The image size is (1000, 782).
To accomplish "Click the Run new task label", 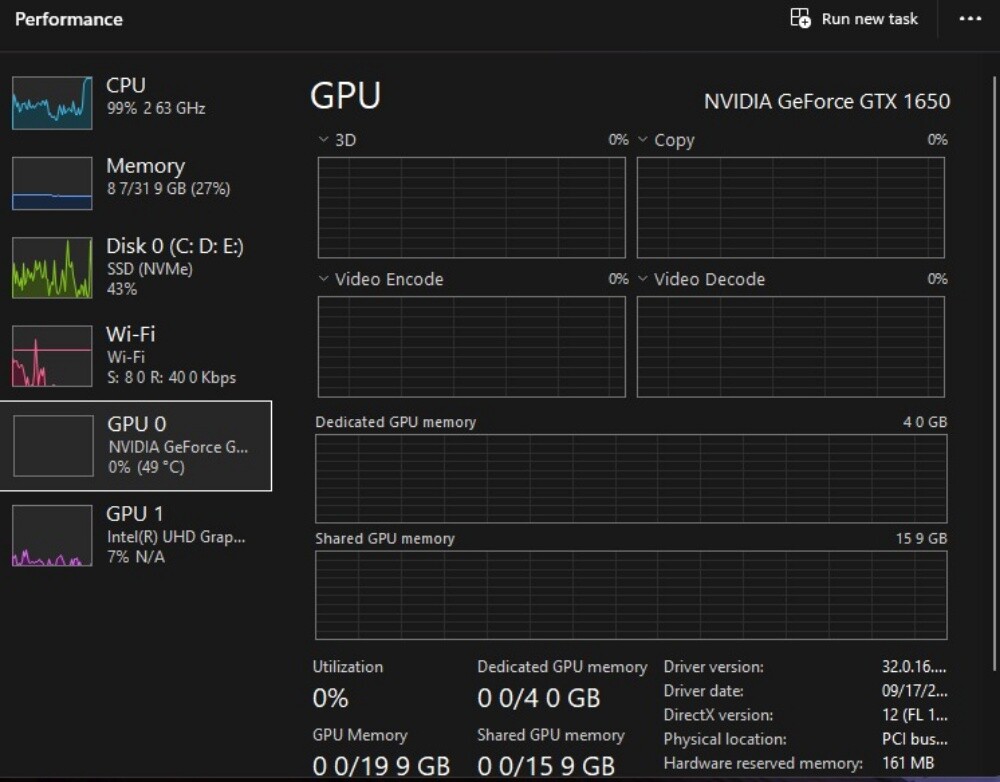I will pos(869,19).
